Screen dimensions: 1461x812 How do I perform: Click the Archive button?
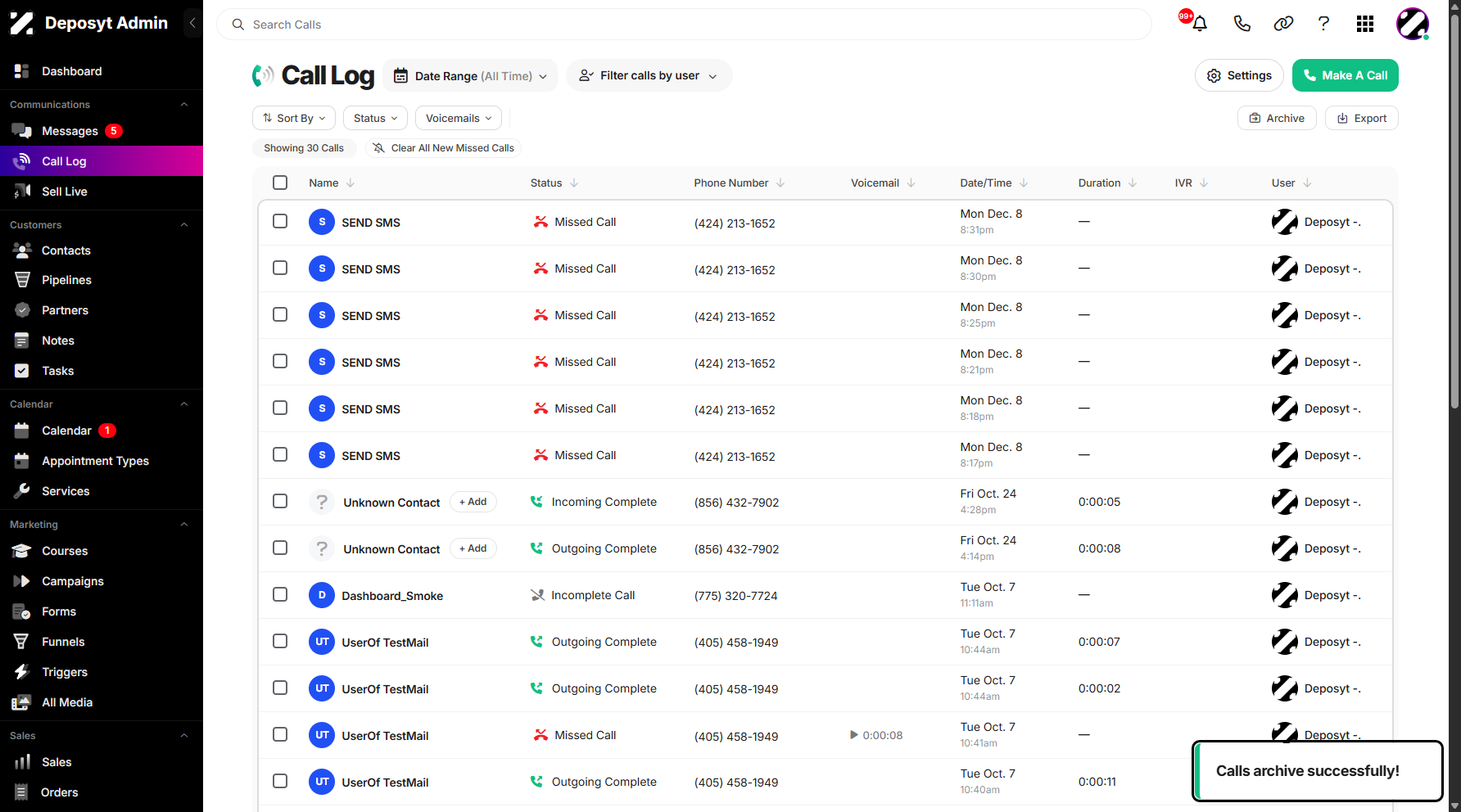[x=1277, y=118]
